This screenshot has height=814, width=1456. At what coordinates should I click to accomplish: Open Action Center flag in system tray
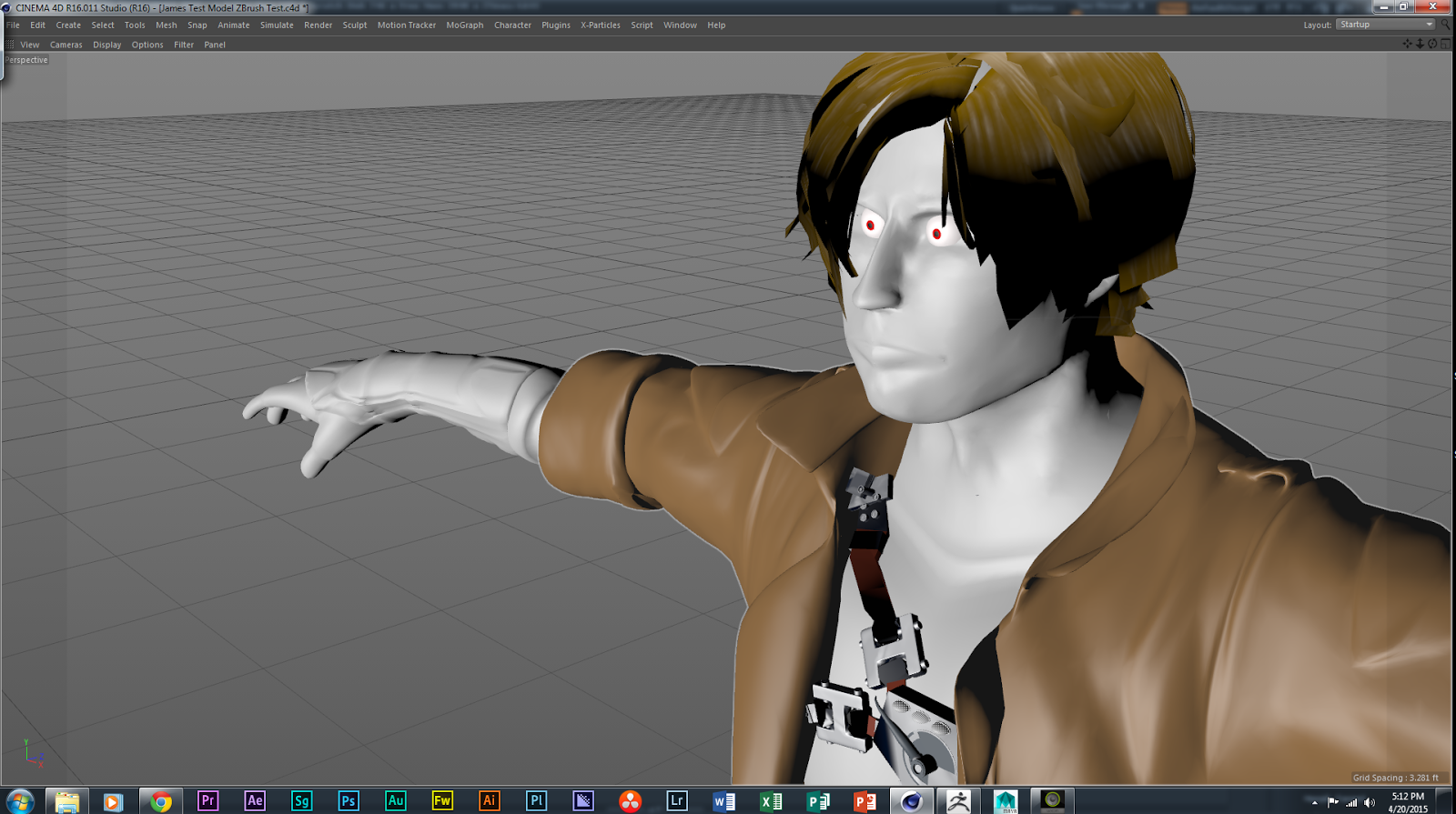[1333, 802]
